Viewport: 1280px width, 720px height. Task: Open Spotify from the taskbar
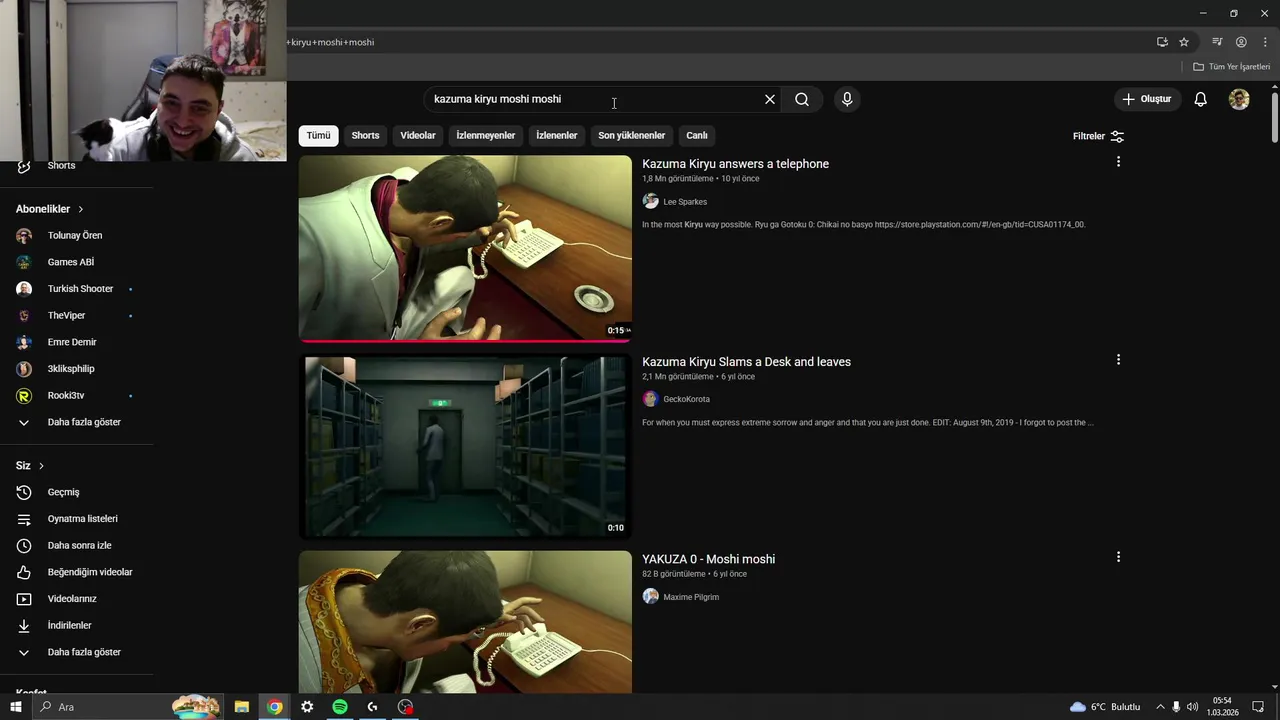click(x=340, y=707)
